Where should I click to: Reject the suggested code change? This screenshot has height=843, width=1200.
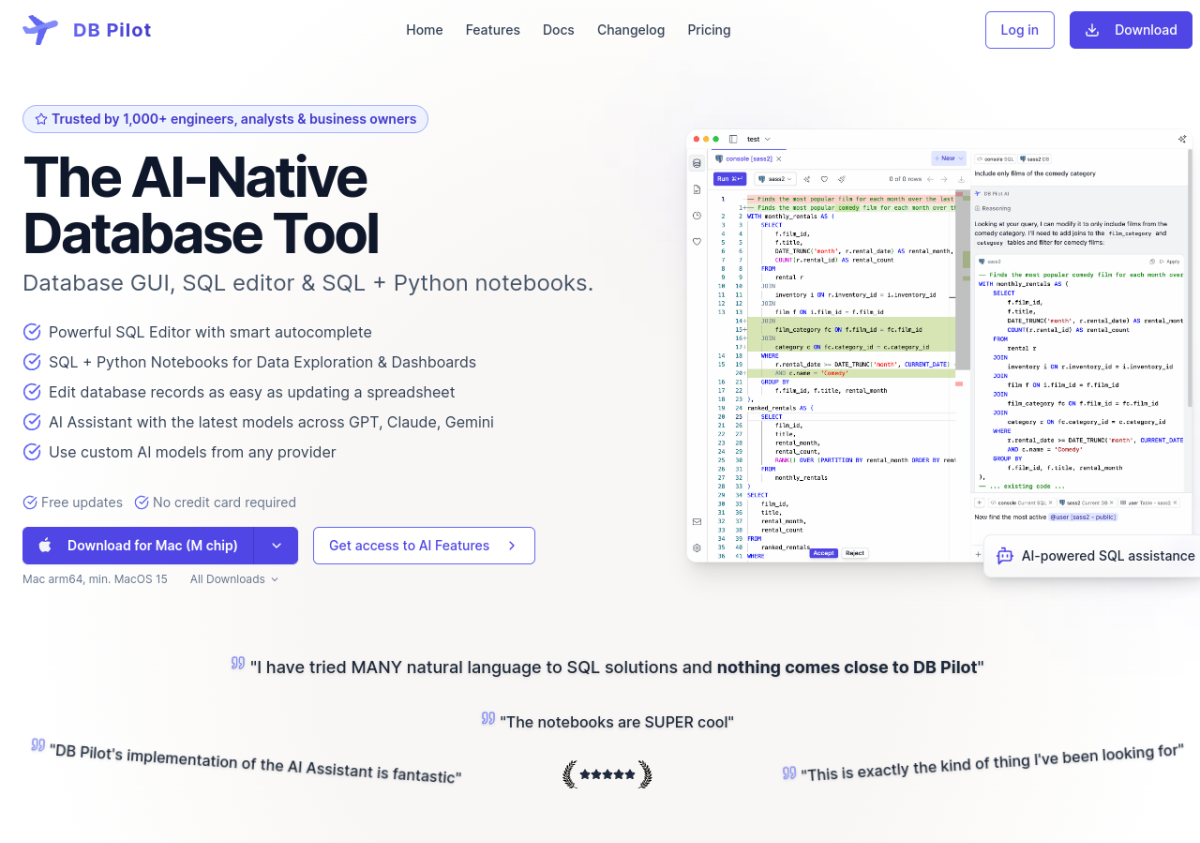(855, 553)
